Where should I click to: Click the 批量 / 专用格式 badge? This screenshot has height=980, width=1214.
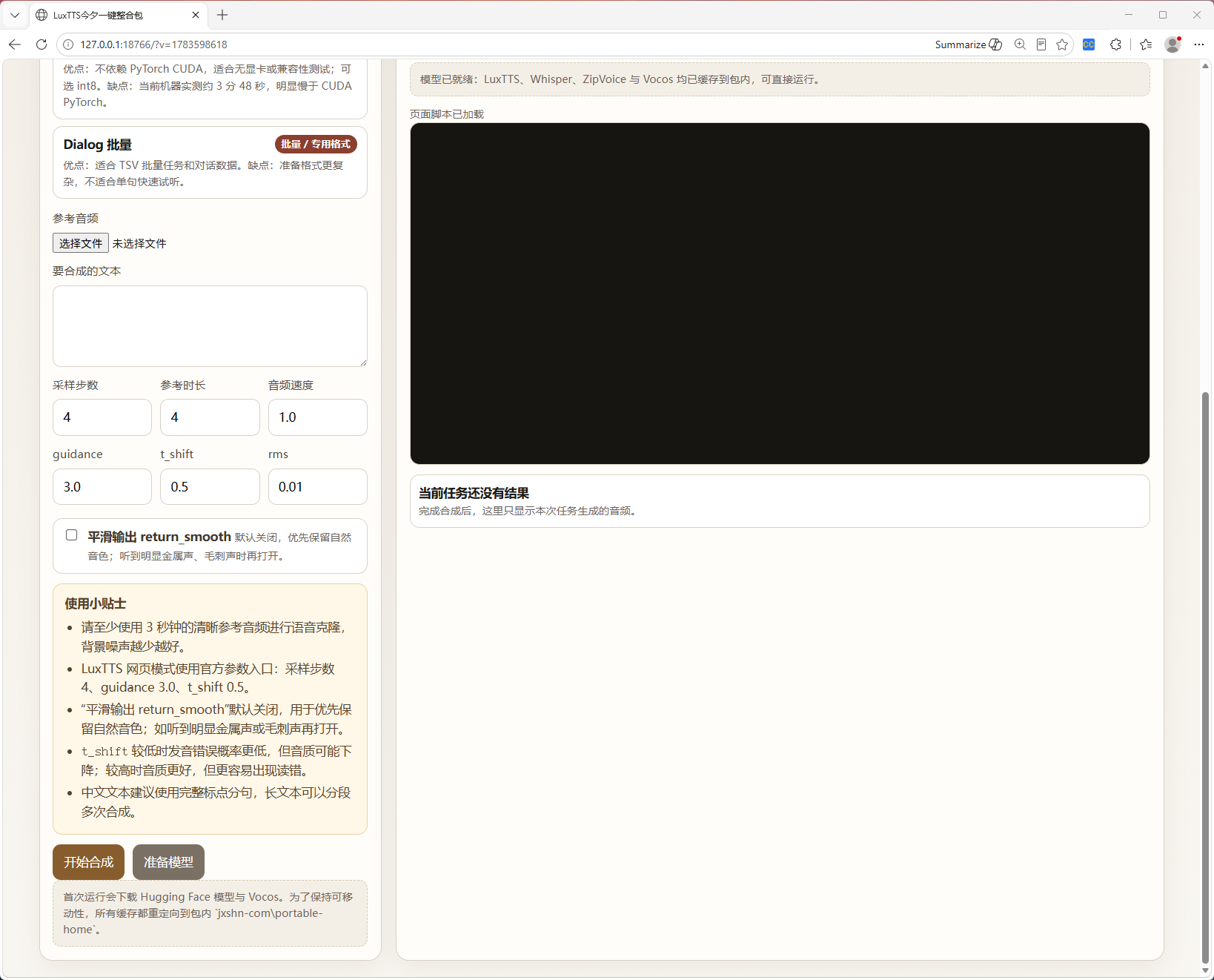[x=316, y=144]
